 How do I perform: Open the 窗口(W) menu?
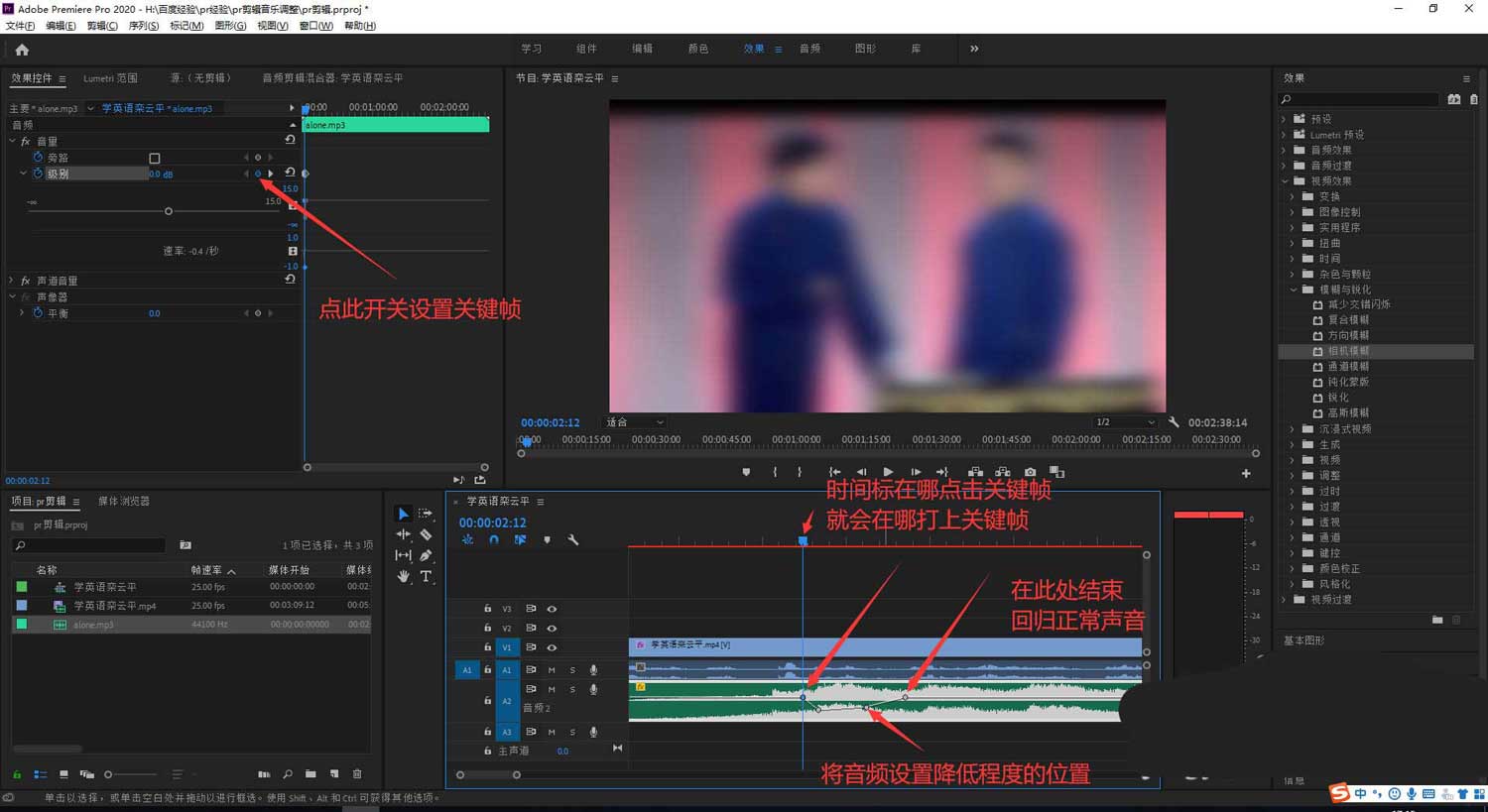316,26
